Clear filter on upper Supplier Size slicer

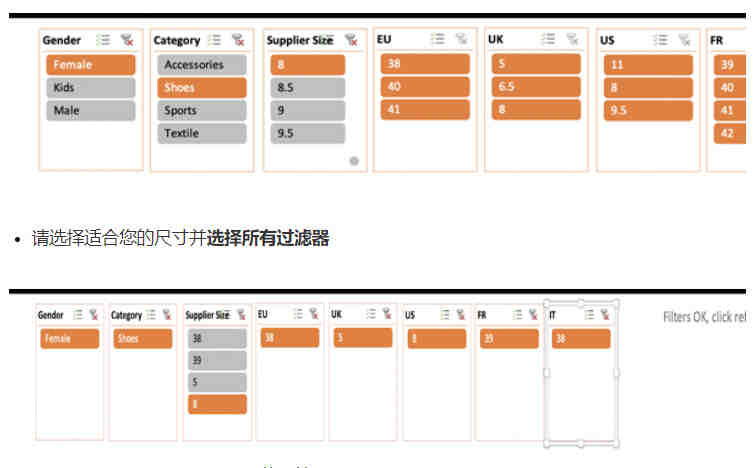point(351,40)
